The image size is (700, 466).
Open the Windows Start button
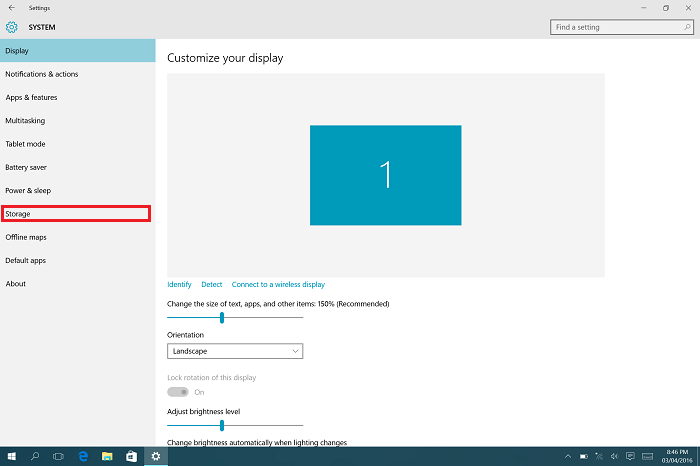click(x=12, y=456)
